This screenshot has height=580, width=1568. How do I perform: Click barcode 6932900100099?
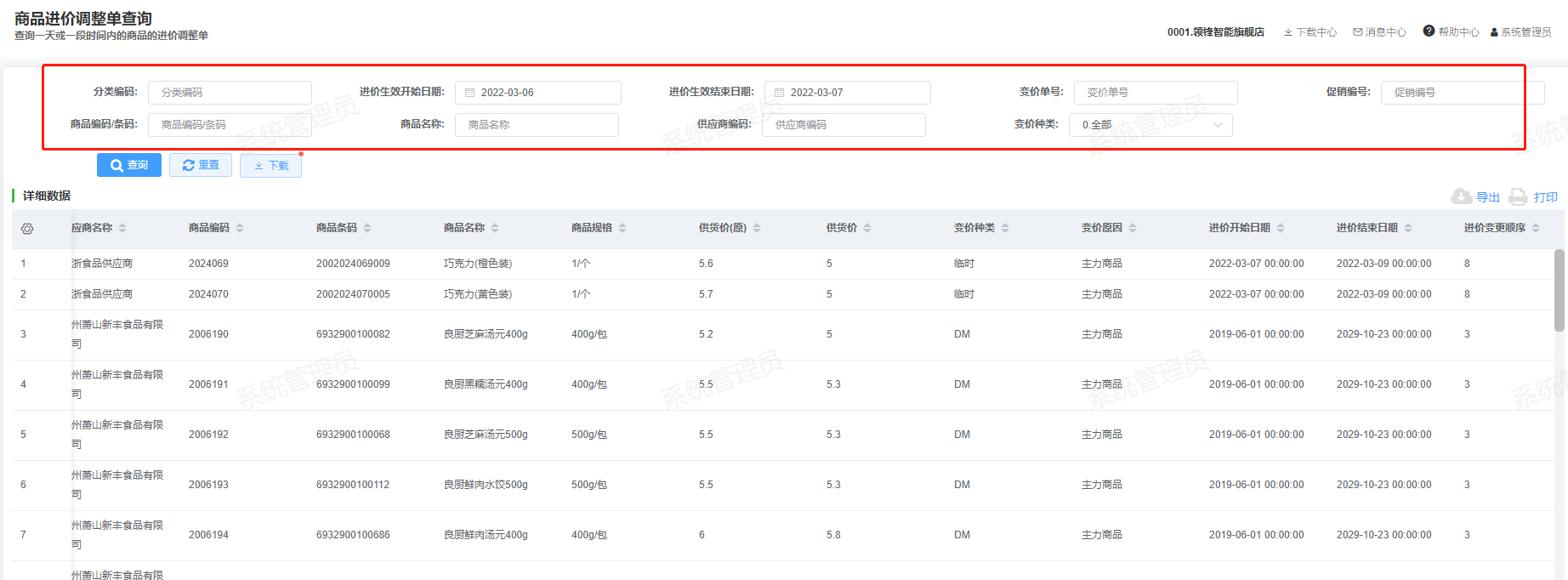[353, 384]
